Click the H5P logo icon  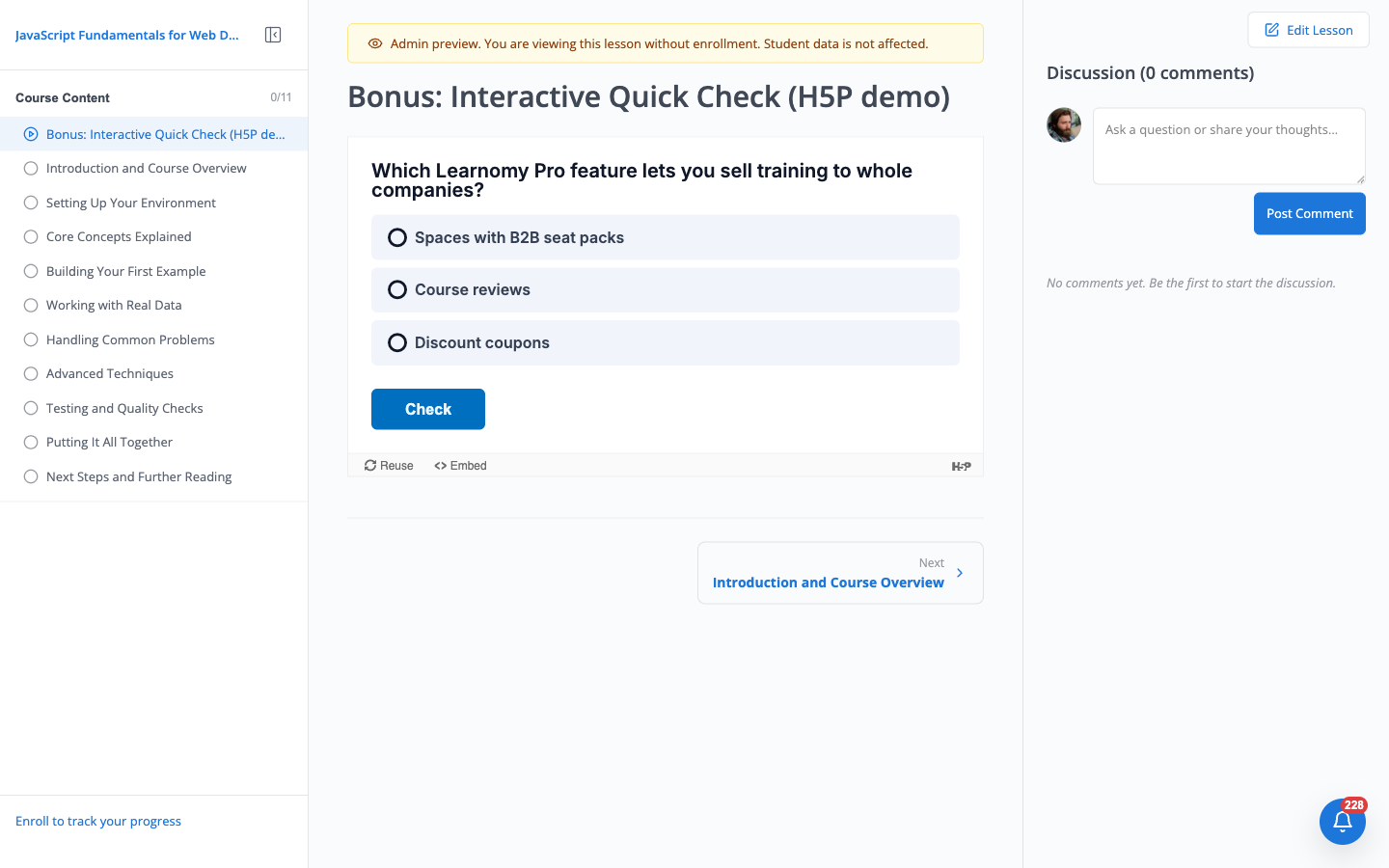pyautogui.click(x=961, y=466)
